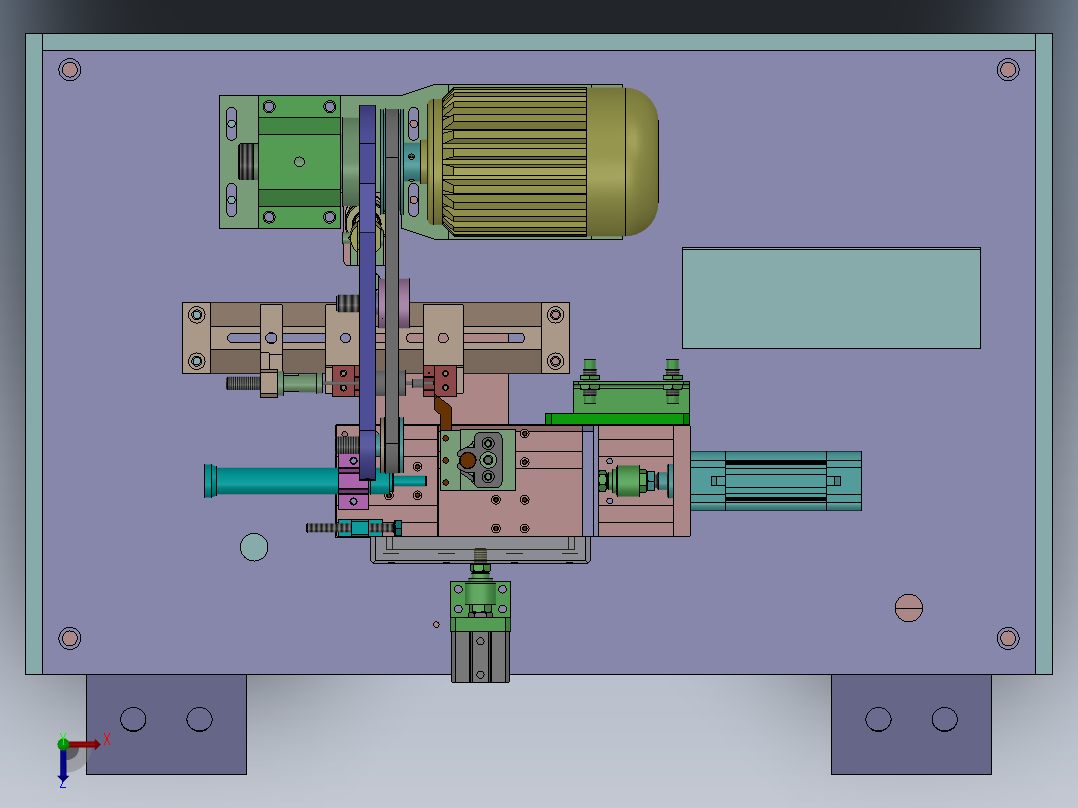1078x808 pixels.
Task: Select the magenta clamp block on the teal rod
Action: [353, 481]
